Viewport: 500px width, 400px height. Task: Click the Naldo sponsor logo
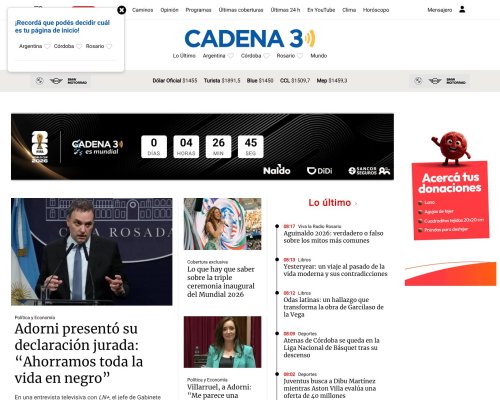click(277, 170)
